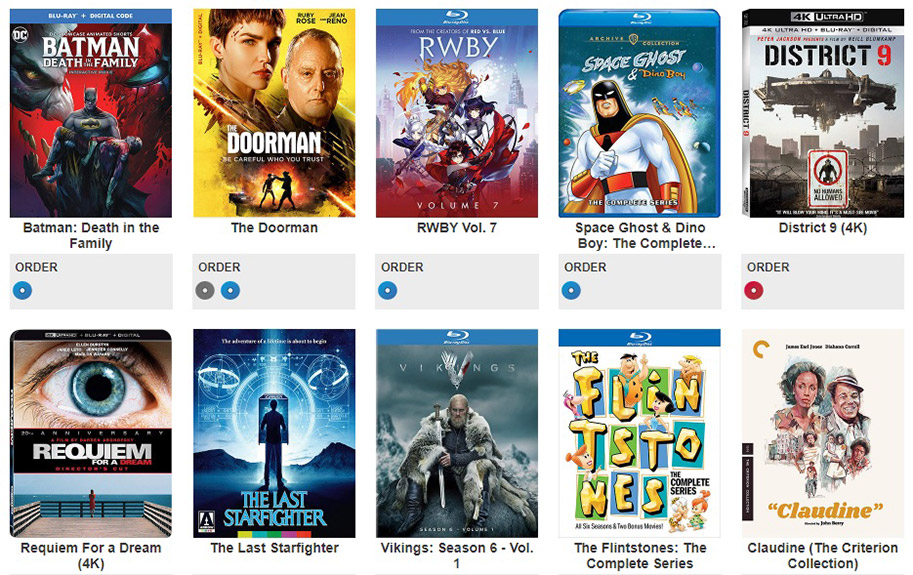Screen dimensions: 913x575
Task: Select the blue Blu-ray disc under RWBY Vol. 7
Action: tap(388, 290)
